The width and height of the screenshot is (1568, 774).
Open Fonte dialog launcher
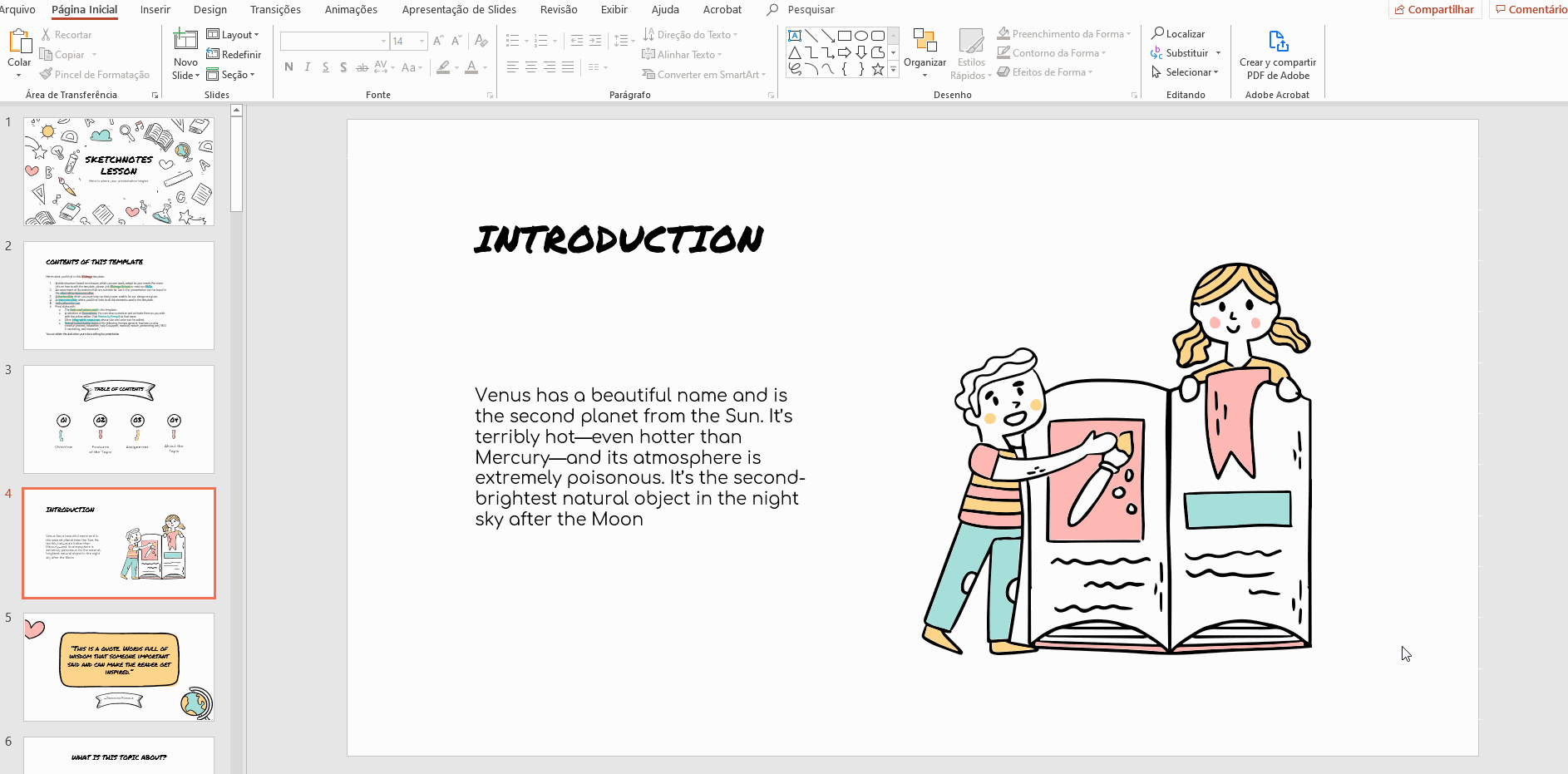tap(490, 96)
